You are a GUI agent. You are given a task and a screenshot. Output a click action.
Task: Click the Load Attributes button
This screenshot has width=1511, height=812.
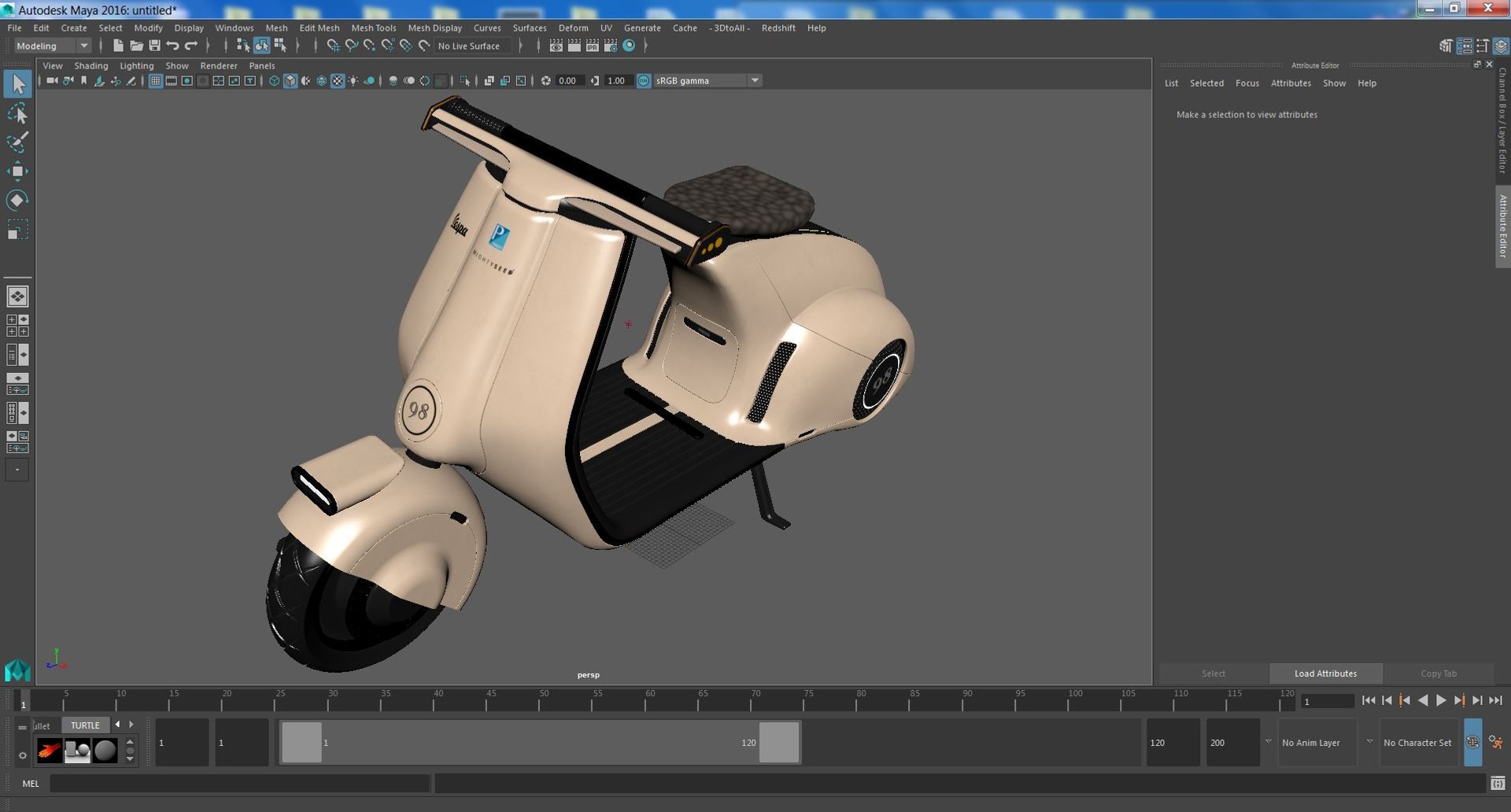(x=1326, y=674)
